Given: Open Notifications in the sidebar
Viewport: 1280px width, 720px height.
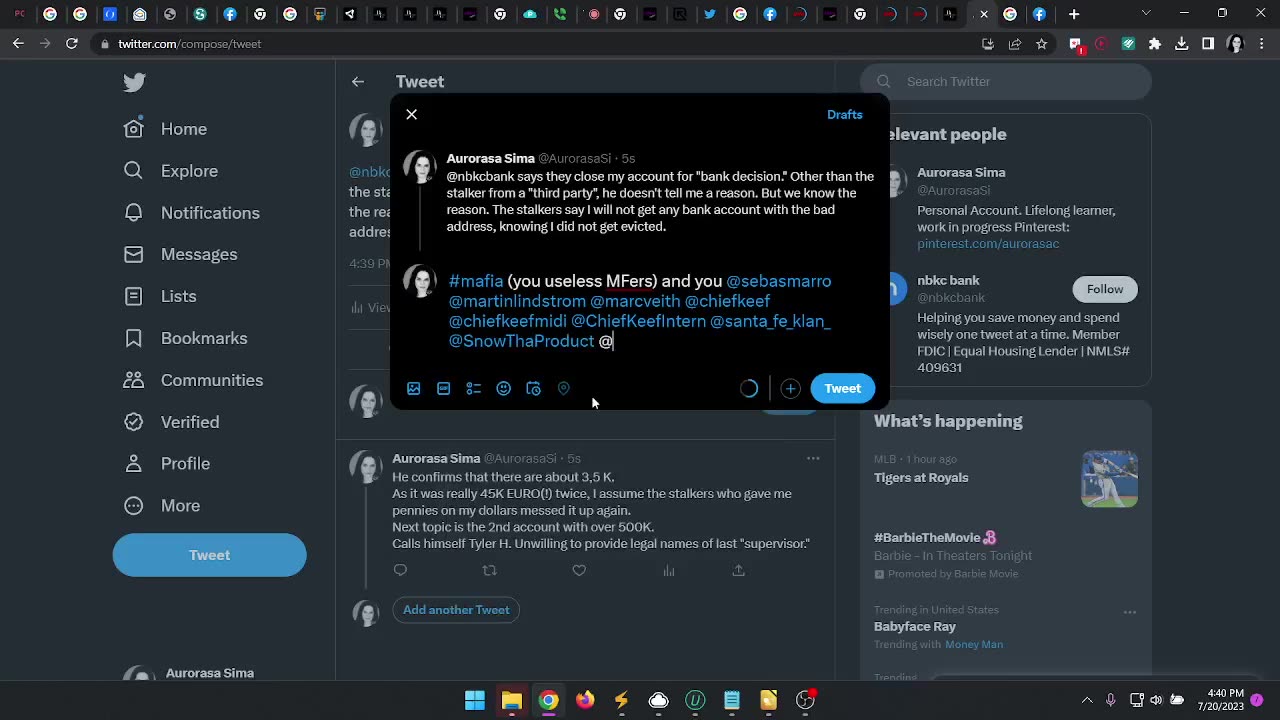Looking at the screenshot, I should (192, 213).
